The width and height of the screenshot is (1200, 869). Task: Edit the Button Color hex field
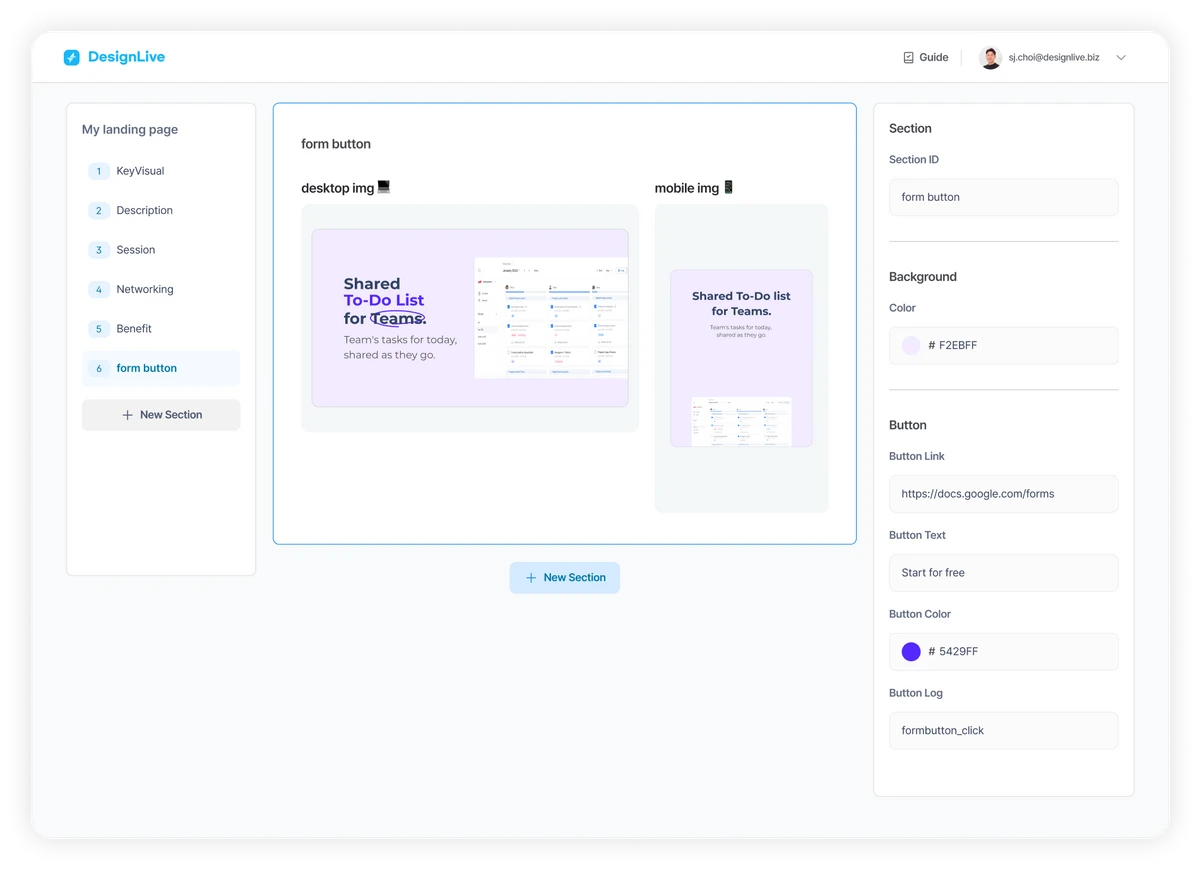coord(1004,652)
